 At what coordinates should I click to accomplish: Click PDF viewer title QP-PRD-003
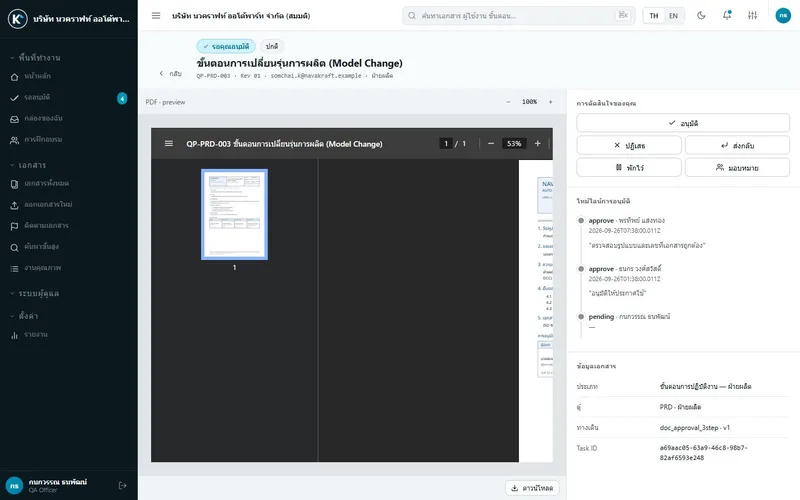(x=284, y=144)
